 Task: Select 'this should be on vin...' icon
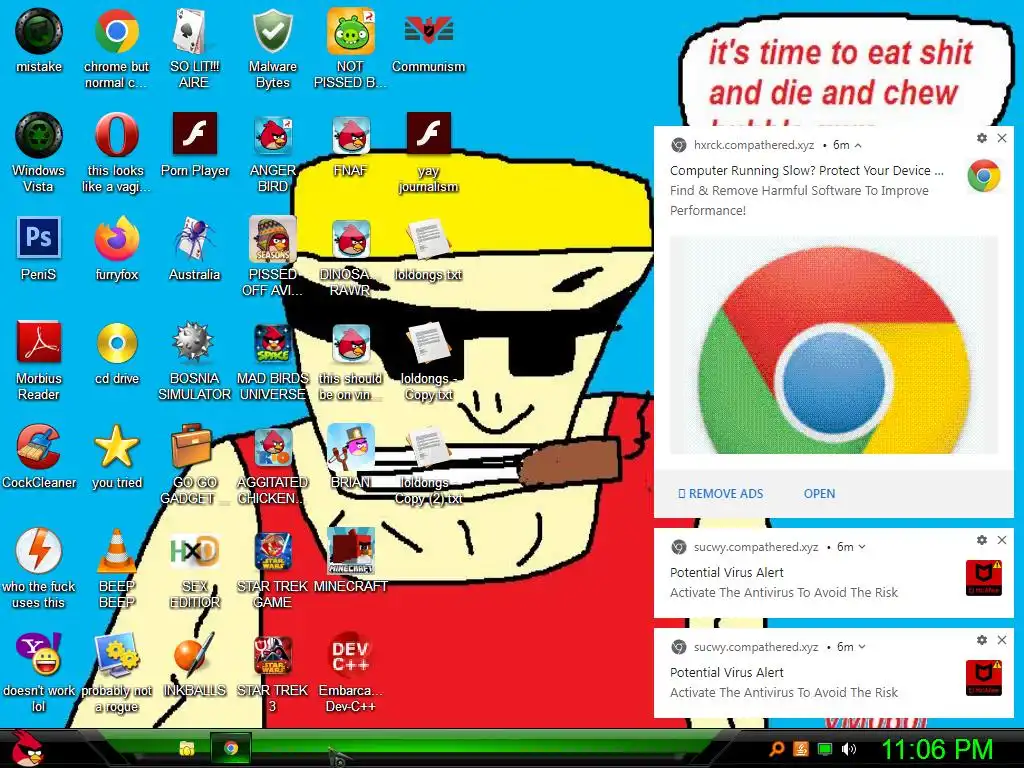[351, 343]
